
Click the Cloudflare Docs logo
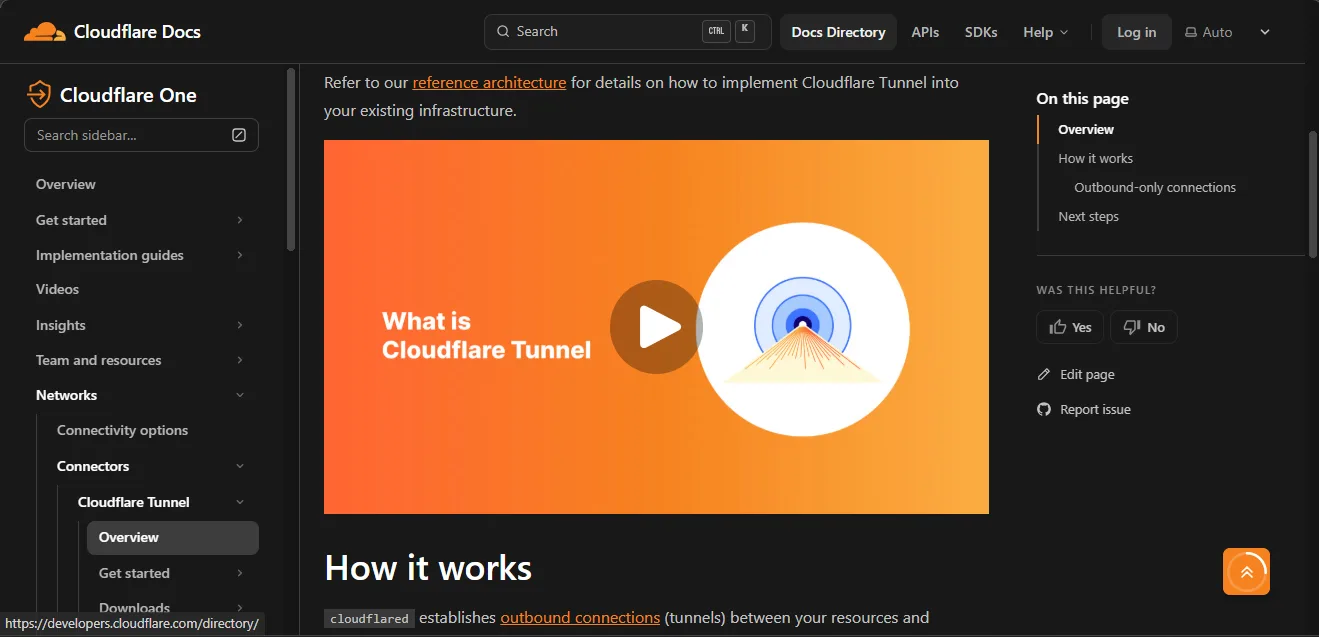[x=112, y=32]
